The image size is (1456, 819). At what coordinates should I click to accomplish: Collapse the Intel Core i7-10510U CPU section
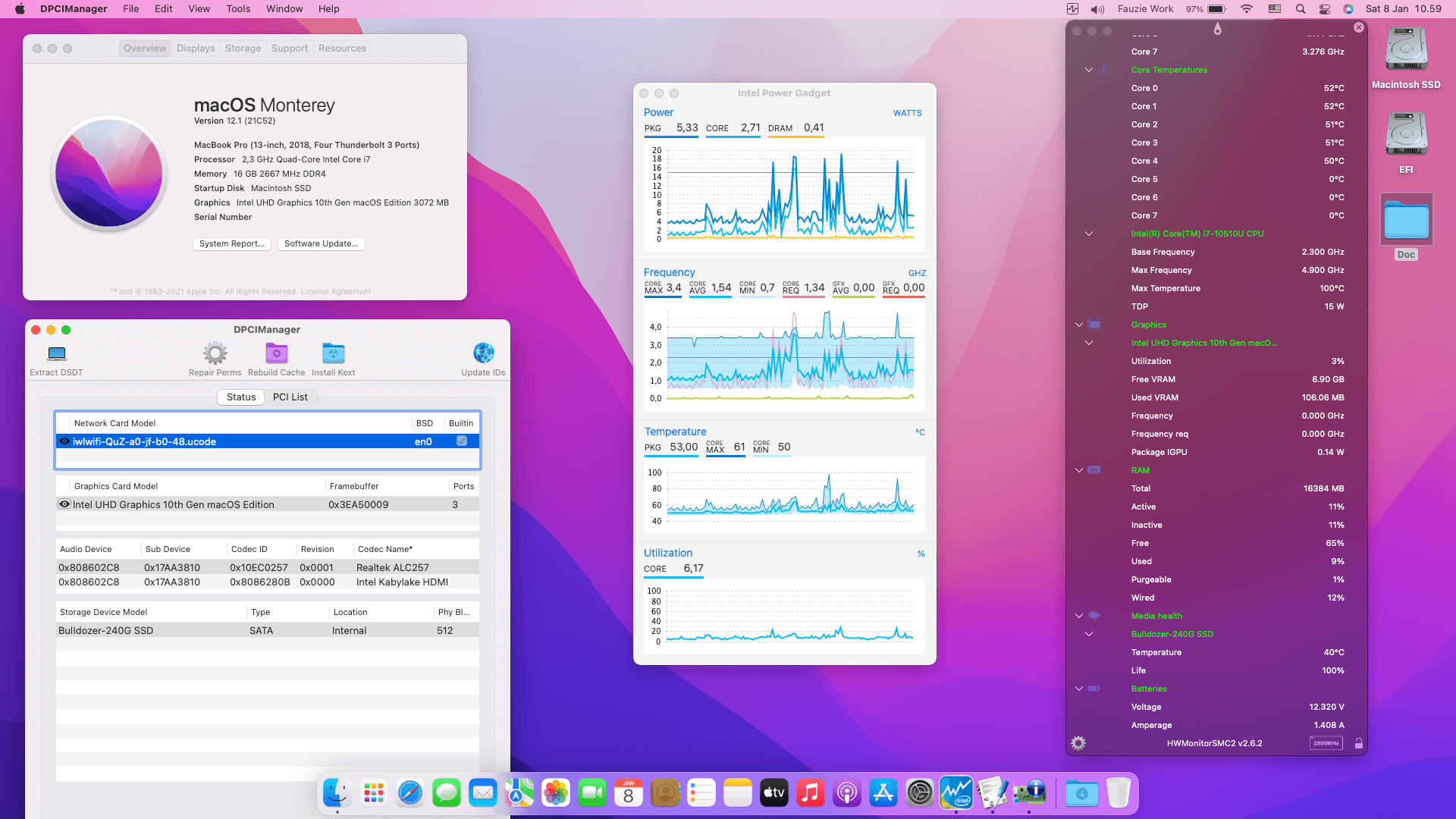pos(1089,234)
